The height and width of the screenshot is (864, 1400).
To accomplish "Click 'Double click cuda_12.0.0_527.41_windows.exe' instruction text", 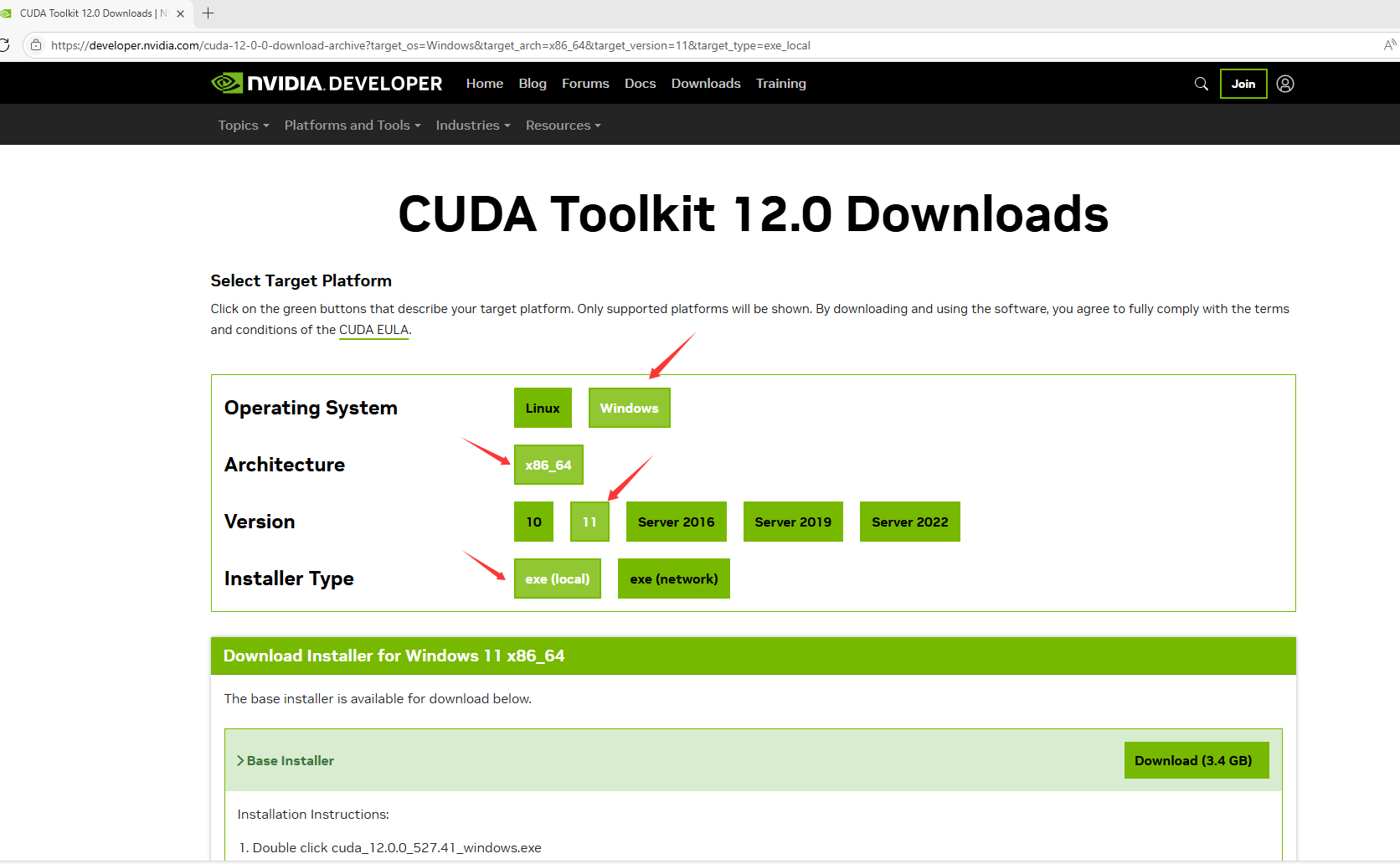I will point(397,847).
